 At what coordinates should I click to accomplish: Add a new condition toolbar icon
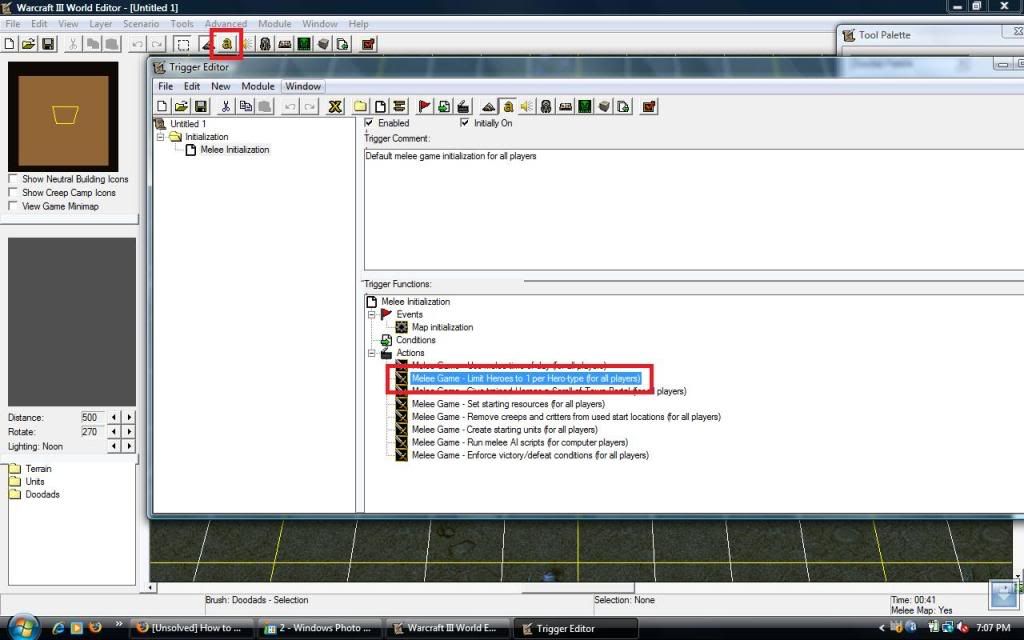[x=444, y=106]
